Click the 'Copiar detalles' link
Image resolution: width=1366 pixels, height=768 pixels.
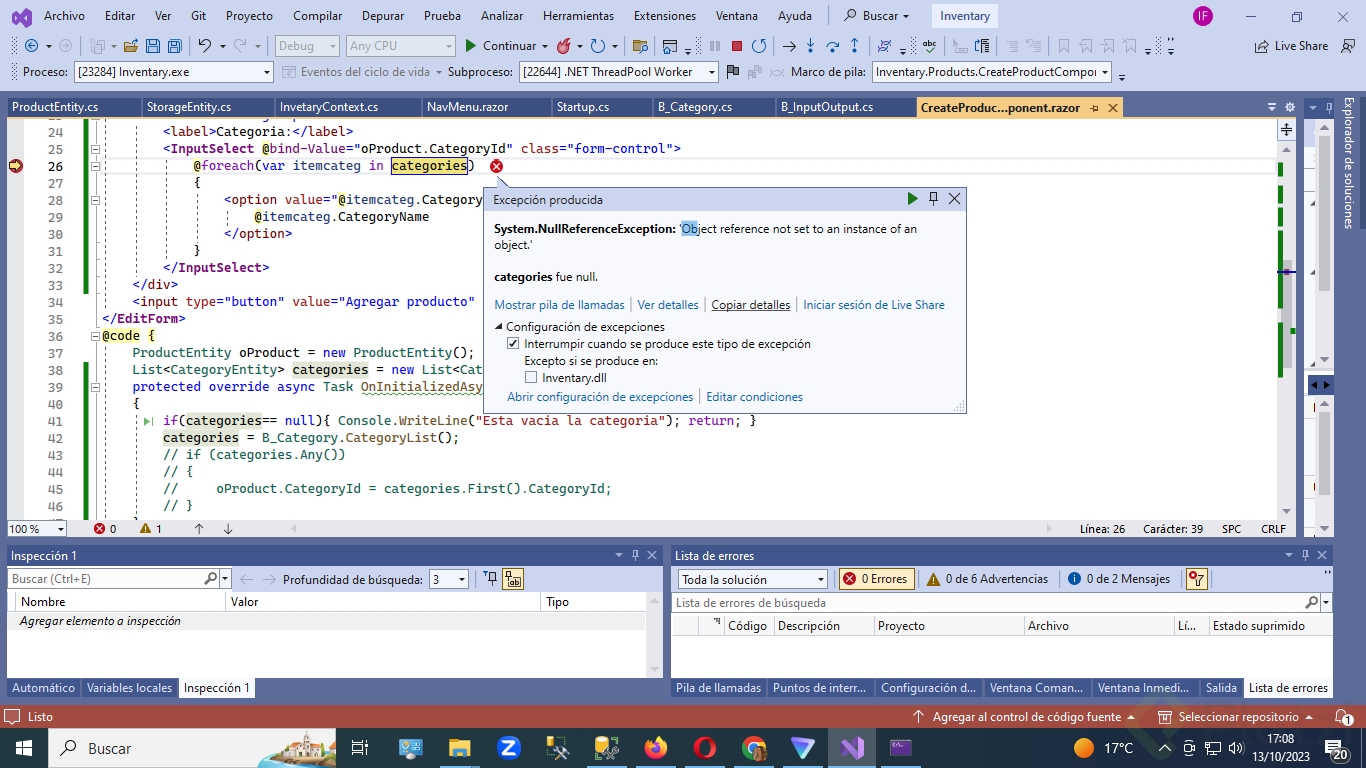[x=750, y=305]
